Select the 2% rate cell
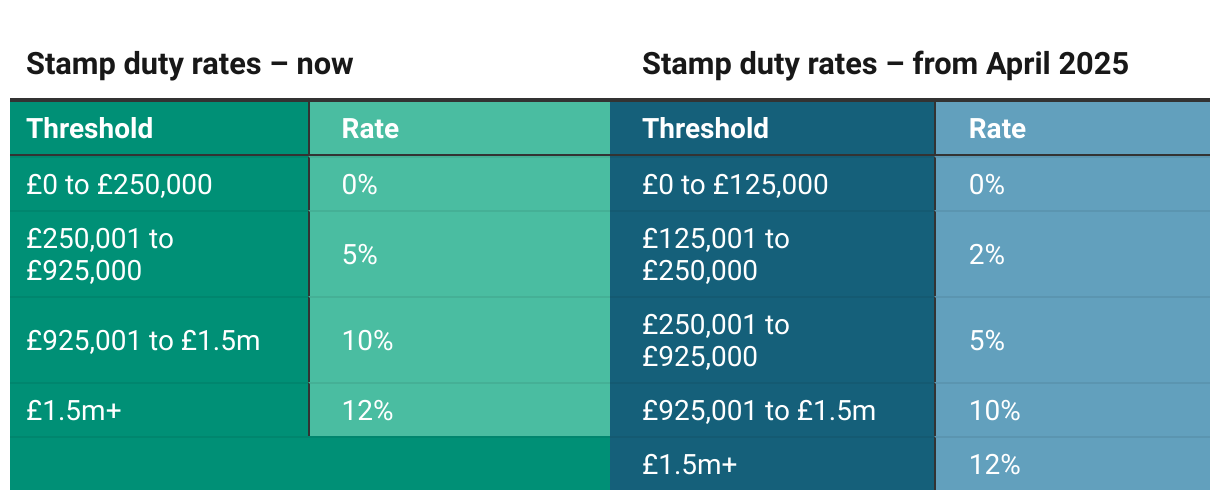This screenshot has width=1220, height=500. point(986,254)
